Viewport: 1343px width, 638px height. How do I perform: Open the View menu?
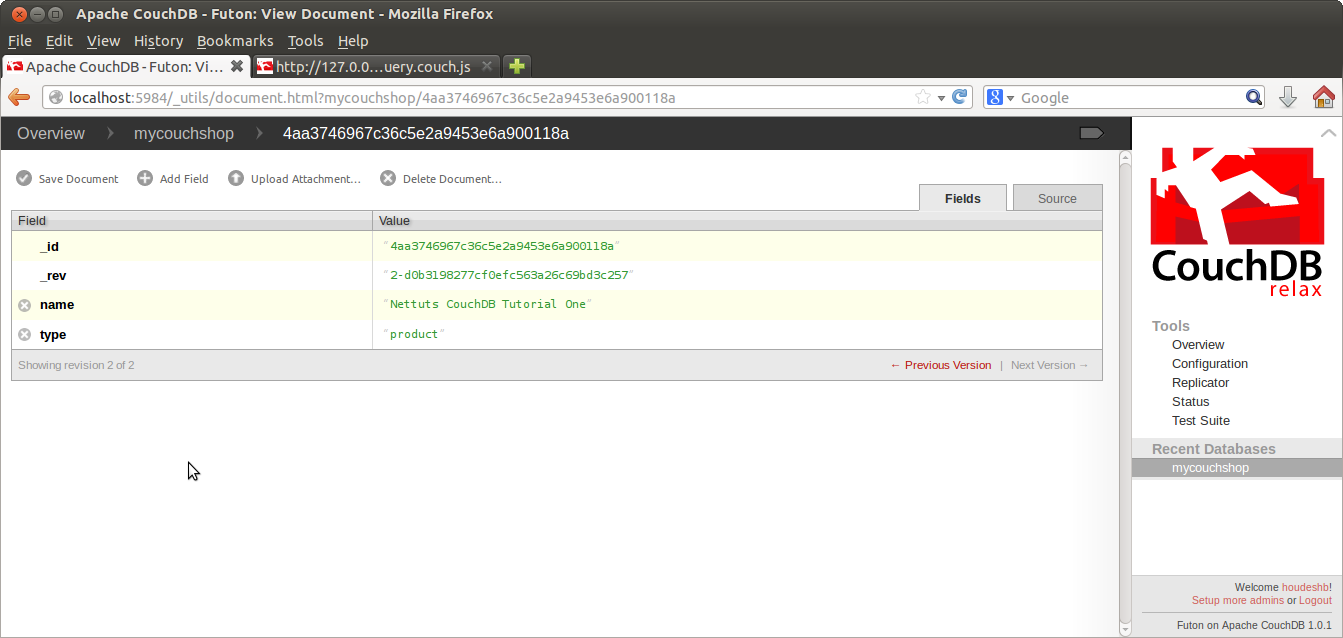103,41
